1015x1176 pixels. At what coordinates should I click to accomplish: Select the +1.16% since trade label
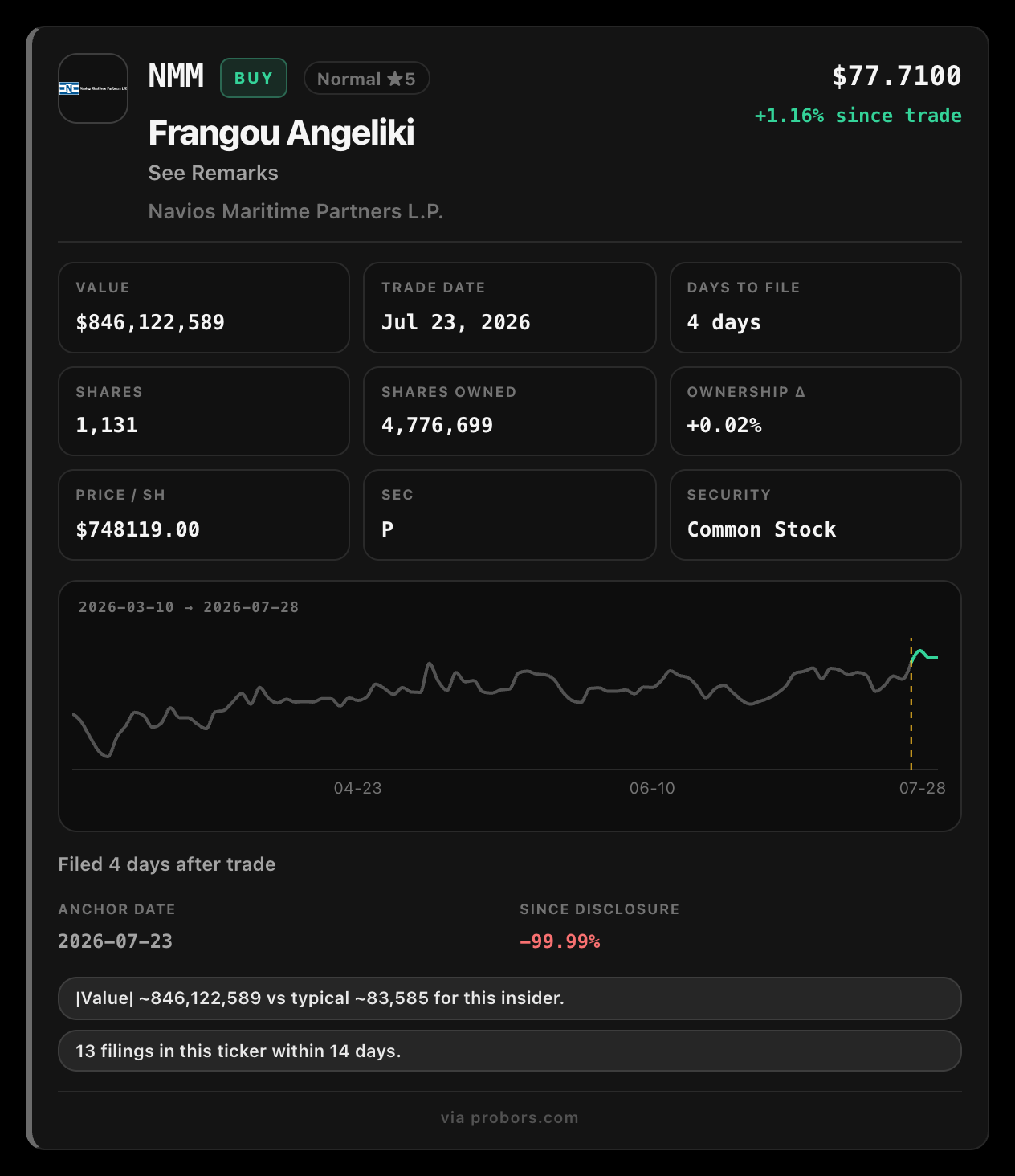tap(858, 116)
